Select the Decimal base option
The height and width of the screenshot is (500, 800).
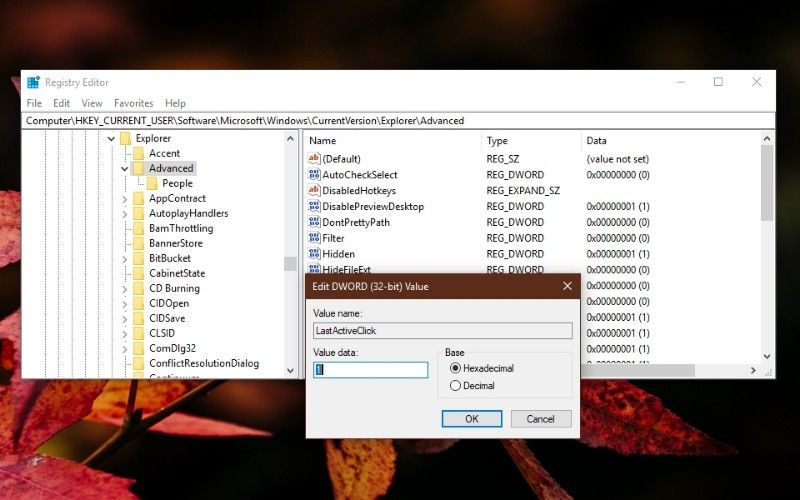(x=456, y=385)
